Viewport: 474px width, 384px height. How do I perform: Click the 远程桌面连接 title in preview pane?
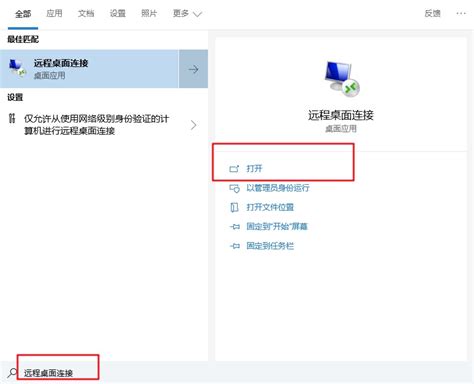click(341, 115)
